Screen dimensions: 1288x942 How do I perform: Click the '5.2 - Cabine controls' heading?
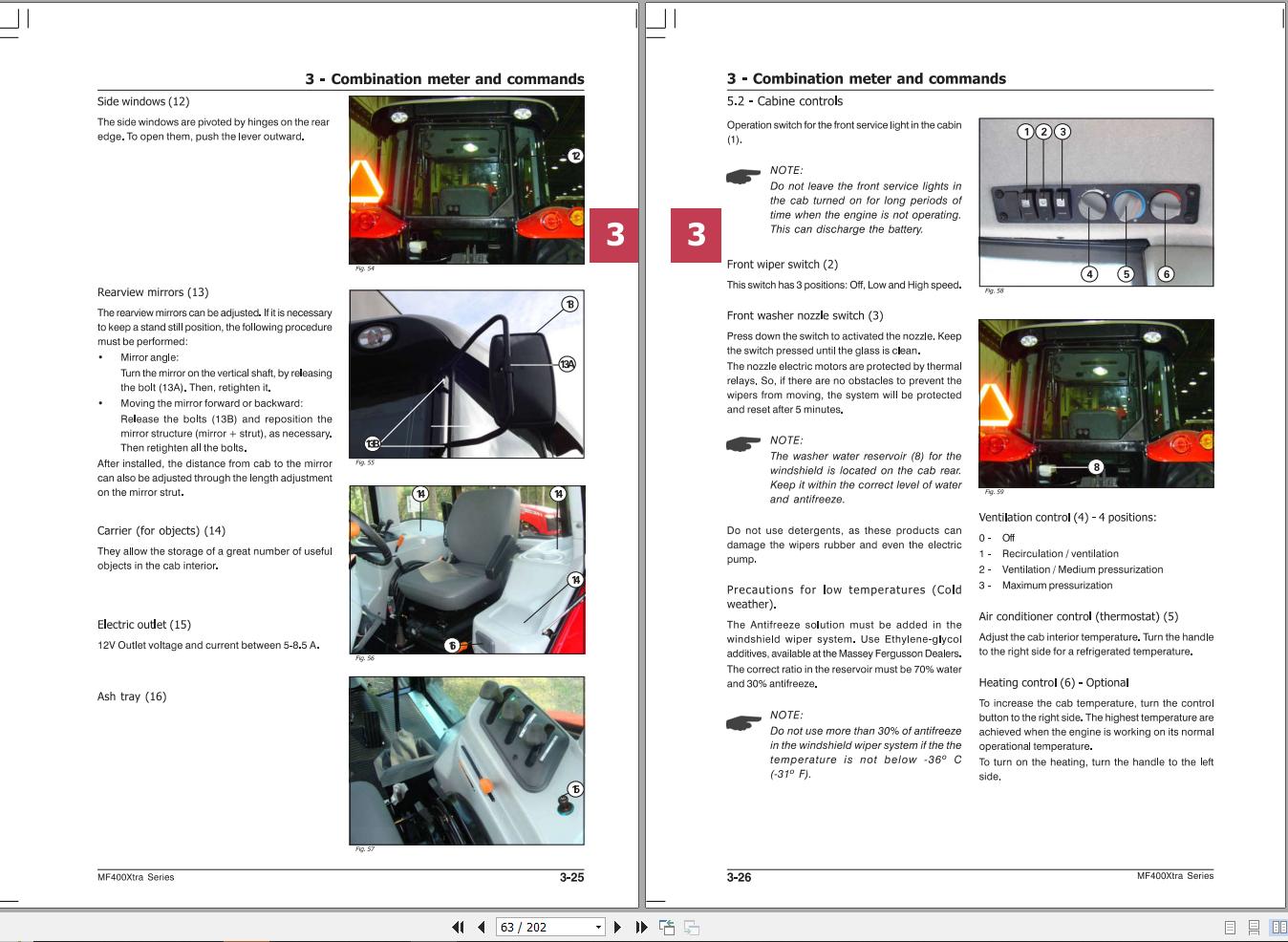(784, 101)
